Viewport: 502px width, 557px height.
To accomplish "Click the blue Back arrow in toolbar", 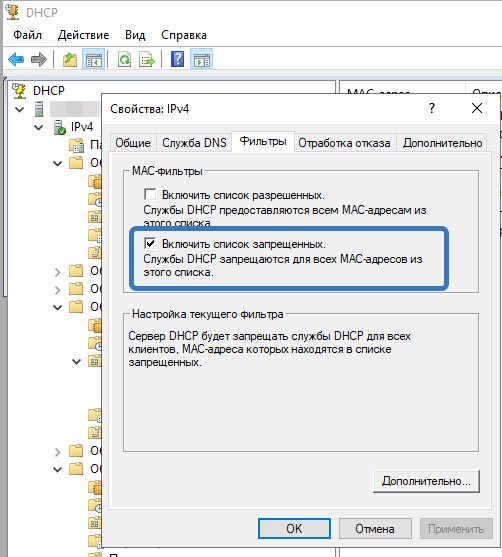I will pyautogui.click(x=16, y=59).
